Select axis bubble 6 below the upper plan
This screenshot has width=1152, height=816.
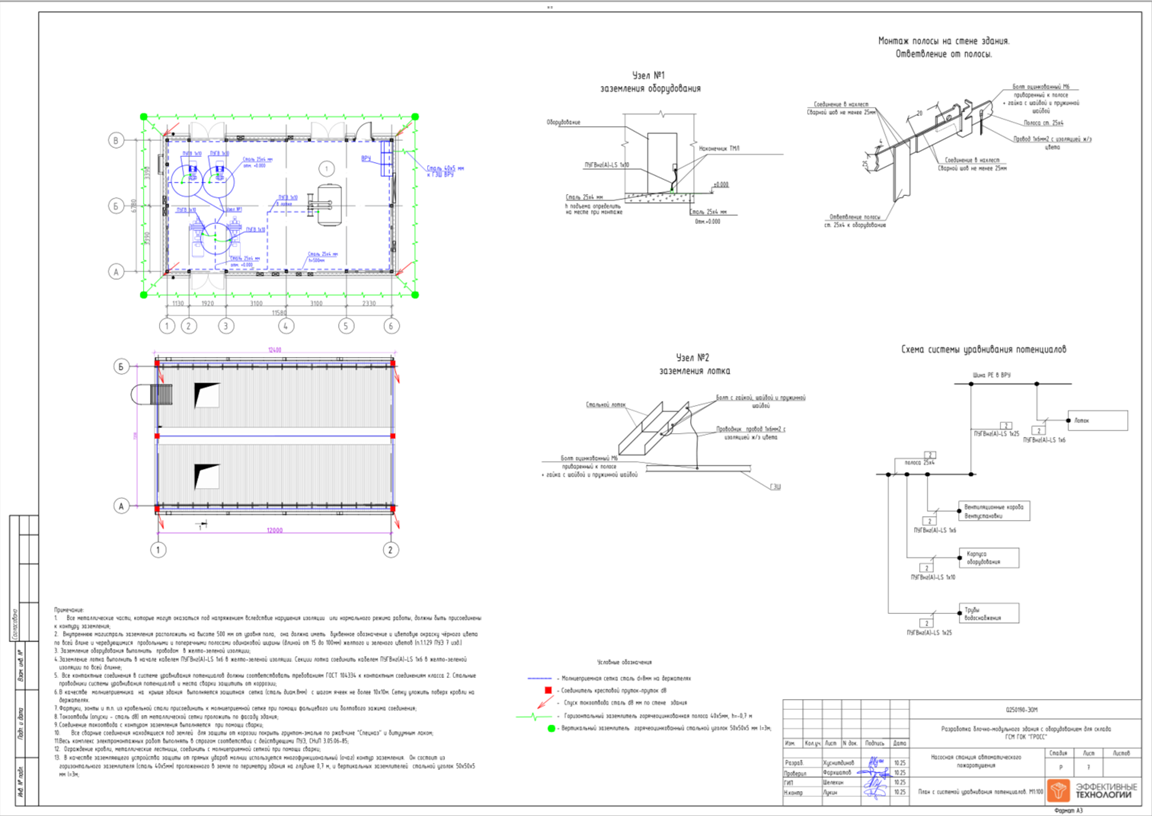[x=391, y=325]
